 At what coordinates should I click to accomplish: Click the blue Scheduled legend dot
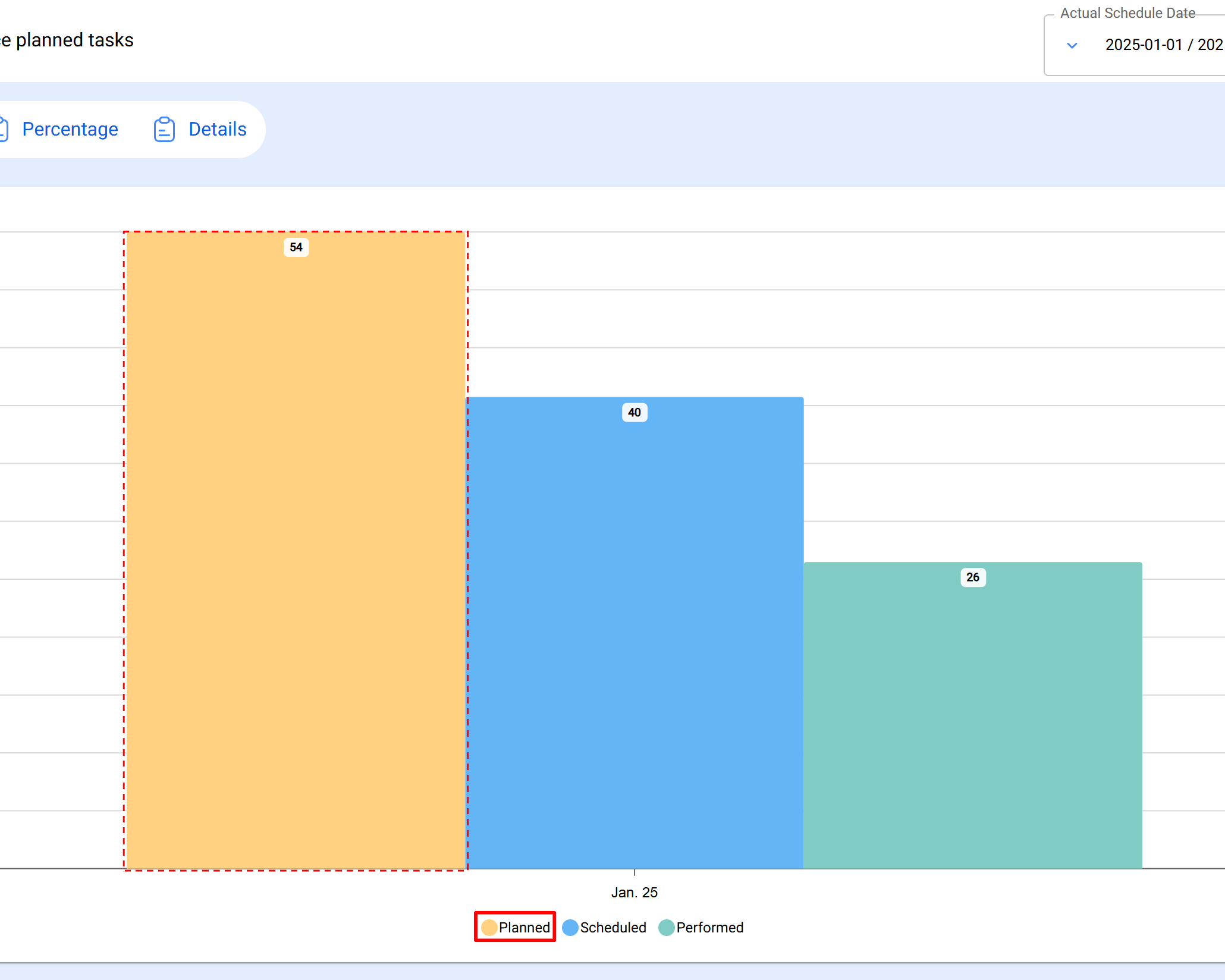click(x=570, y=928)
